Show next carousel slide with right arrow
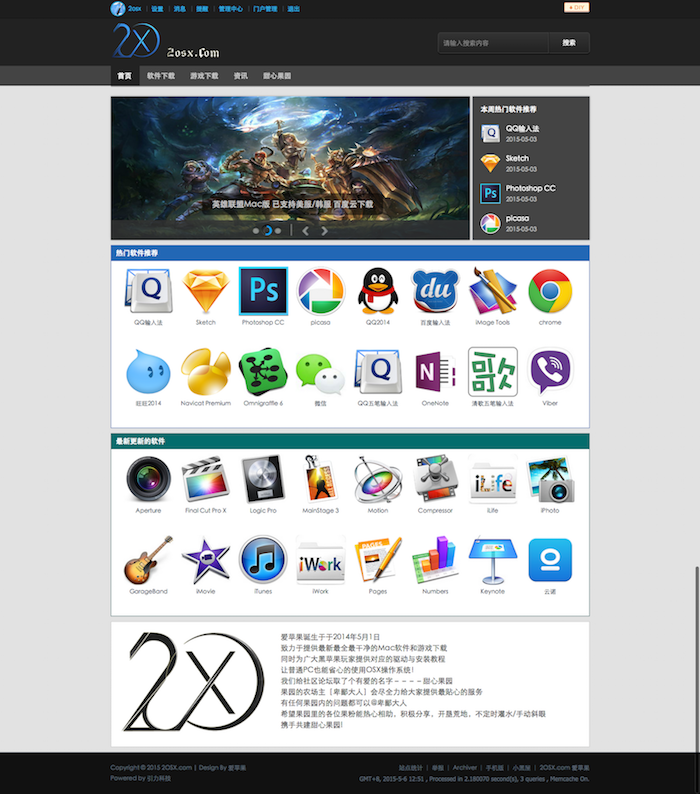Screen dimensions: 700x794 (x=324, y=231)
